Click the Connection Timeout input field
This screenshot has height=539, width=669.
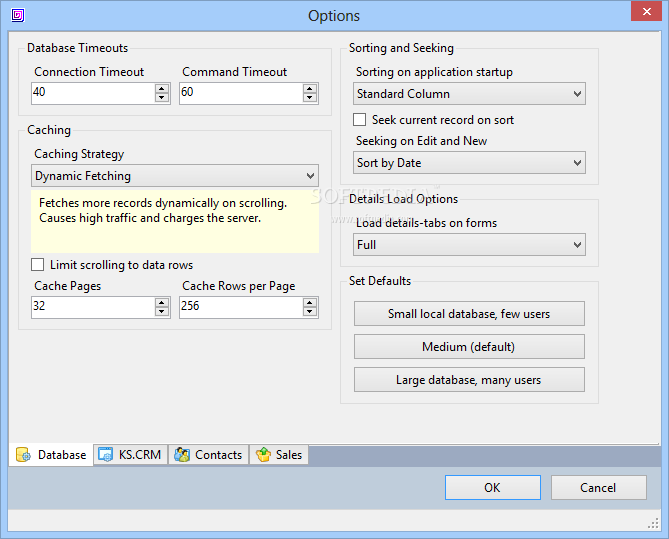pyautogui.click(x=93, y=93)
